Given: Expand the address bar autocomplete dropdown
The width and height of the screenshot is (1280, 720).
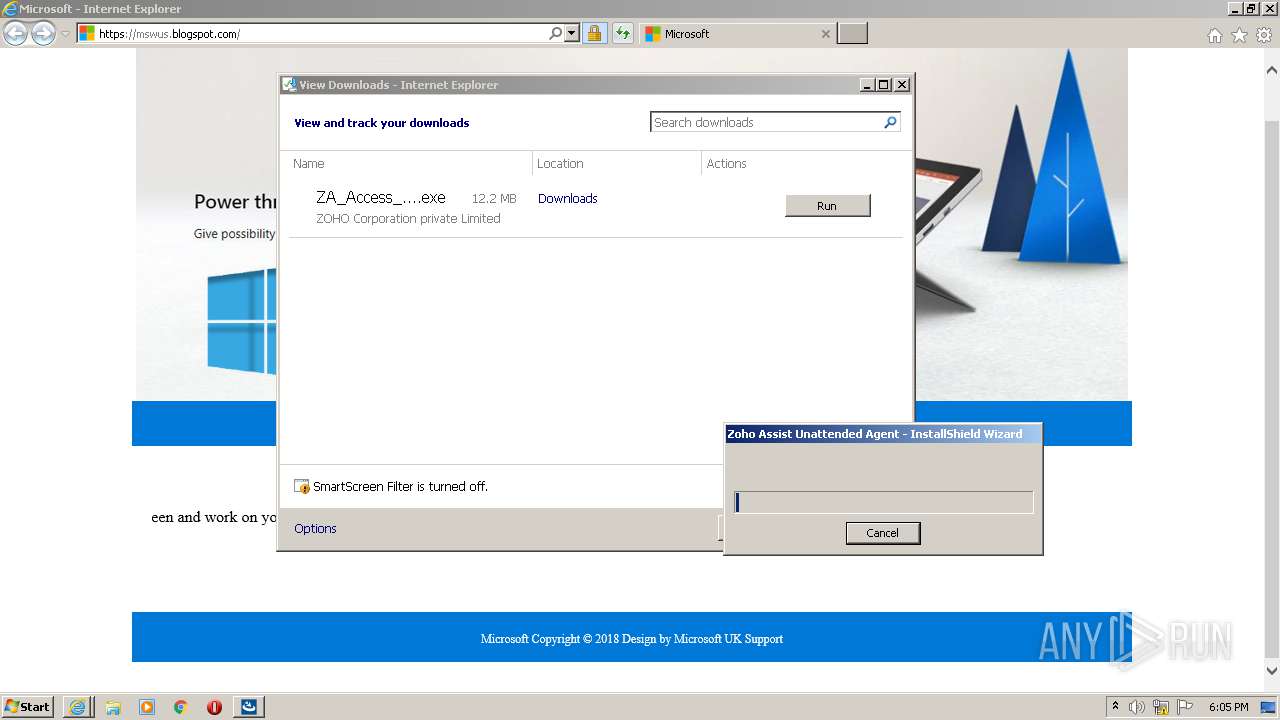Looking at the screenshot, I should [572, 34].
